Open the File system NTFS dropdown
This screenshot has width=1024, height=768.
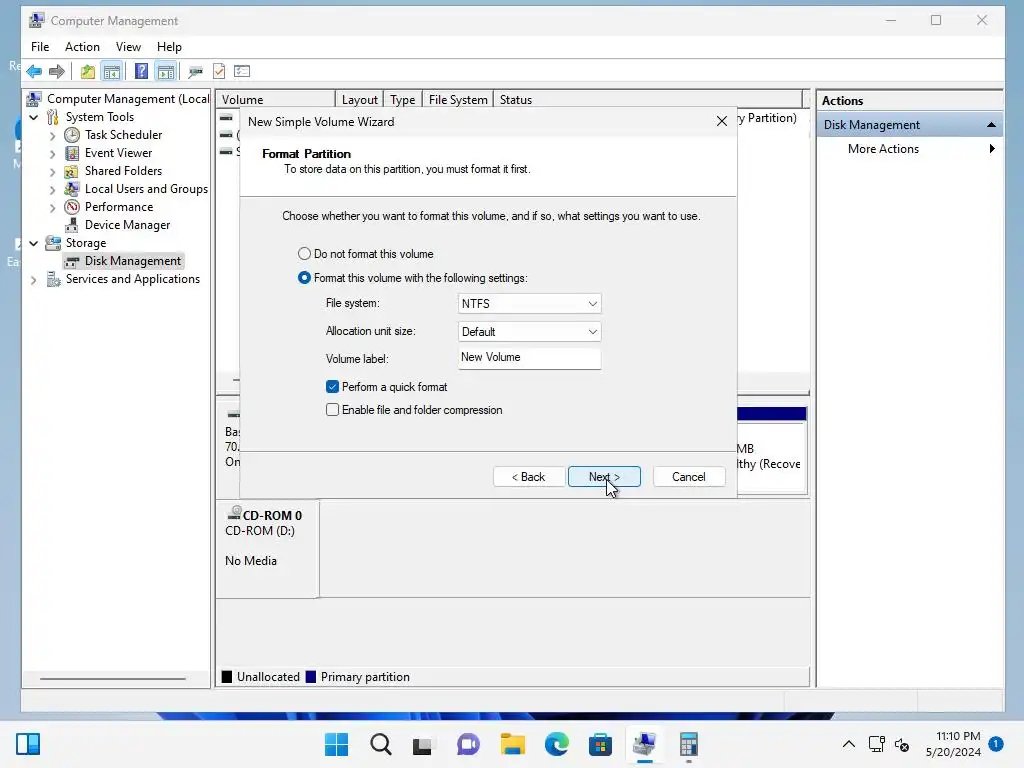click(x=530, y=304)
